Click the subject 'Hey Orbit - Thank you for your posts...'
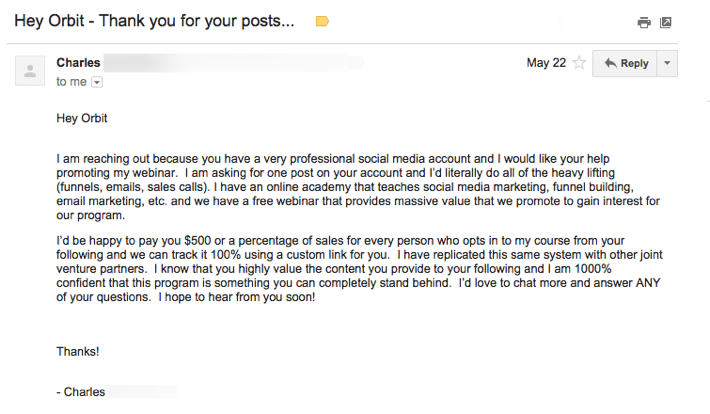The image size is (710, 414). 154,21
